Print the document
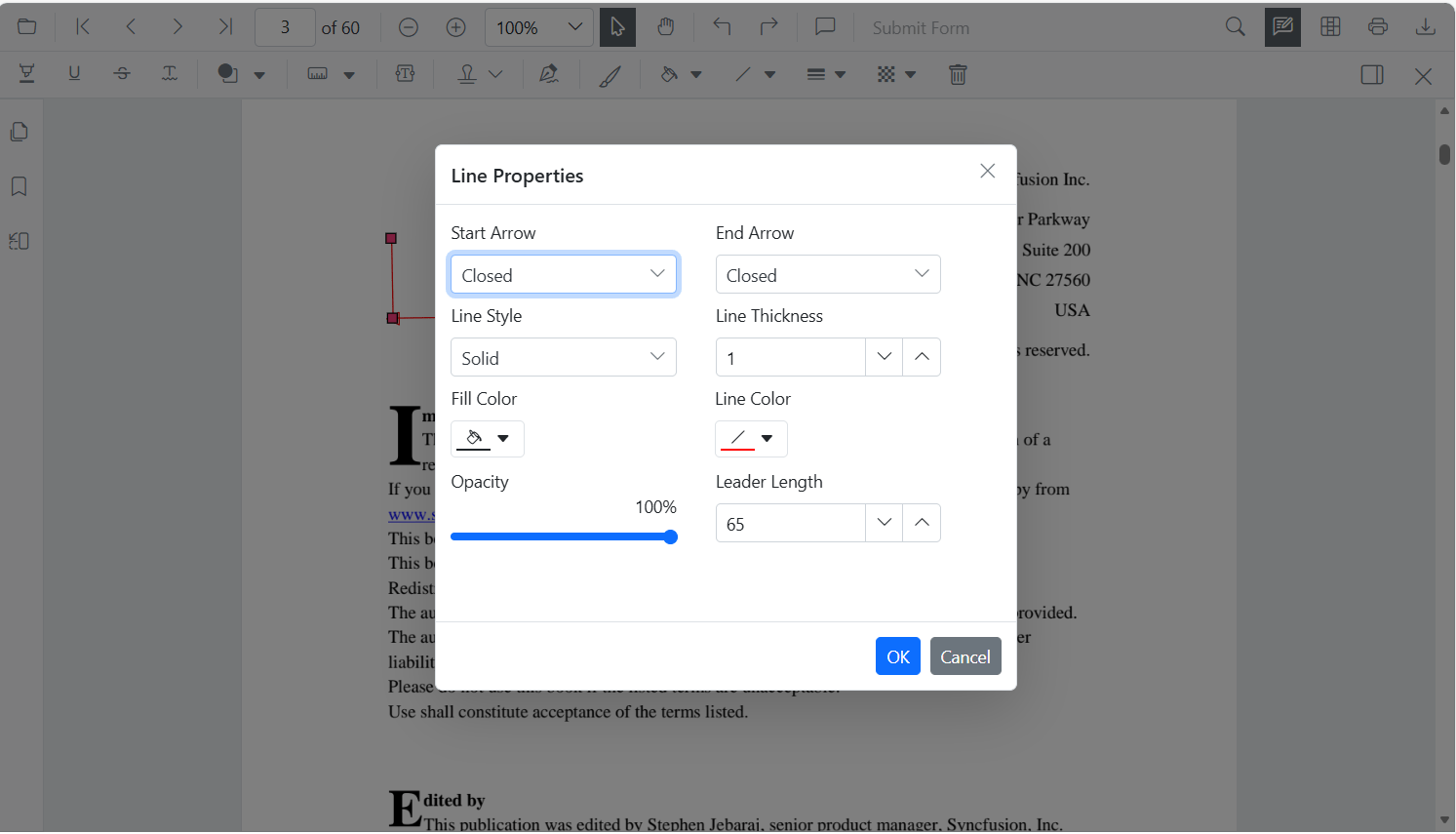 [x=1378, y=27]
